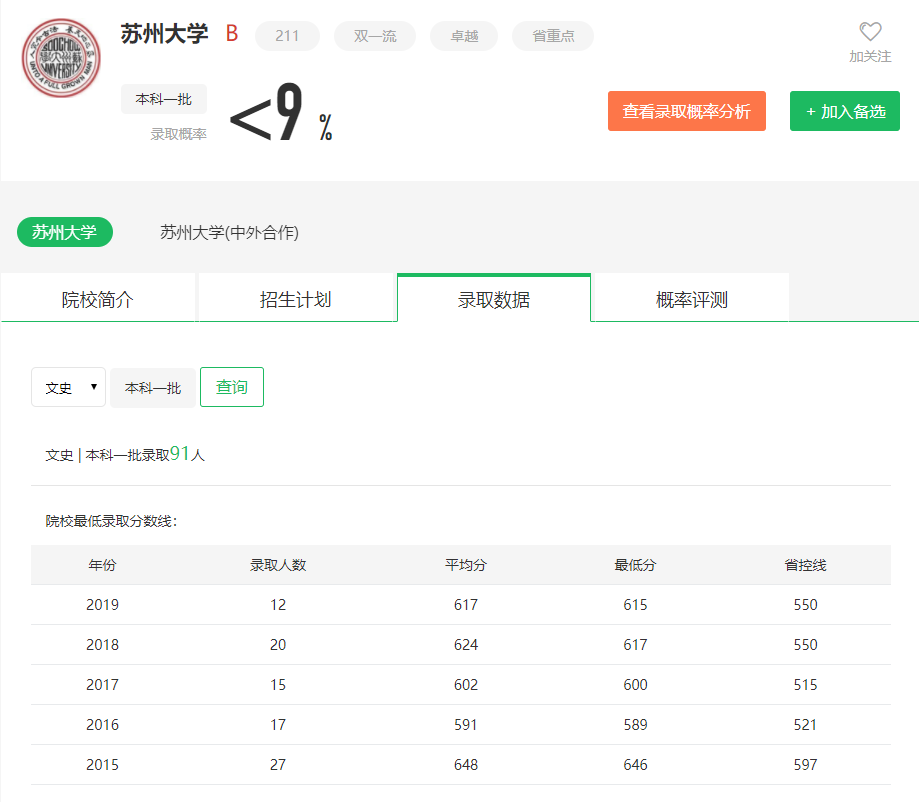This screenshot has width=919, height=802.
Task: Click the 年份 column header
Action: point(102,565)
